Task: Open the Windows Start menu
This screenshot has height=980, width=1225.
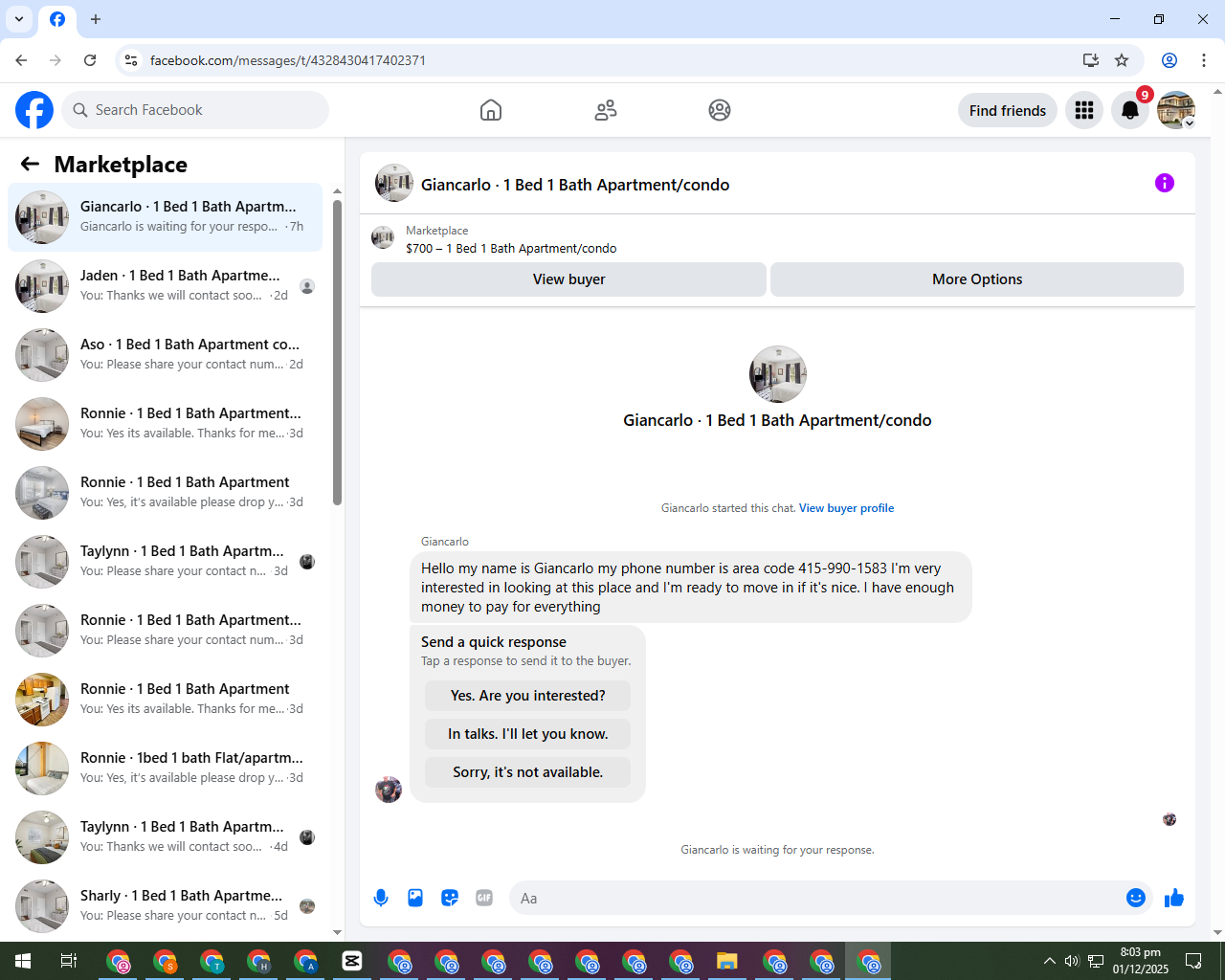Action: point(23,961)
